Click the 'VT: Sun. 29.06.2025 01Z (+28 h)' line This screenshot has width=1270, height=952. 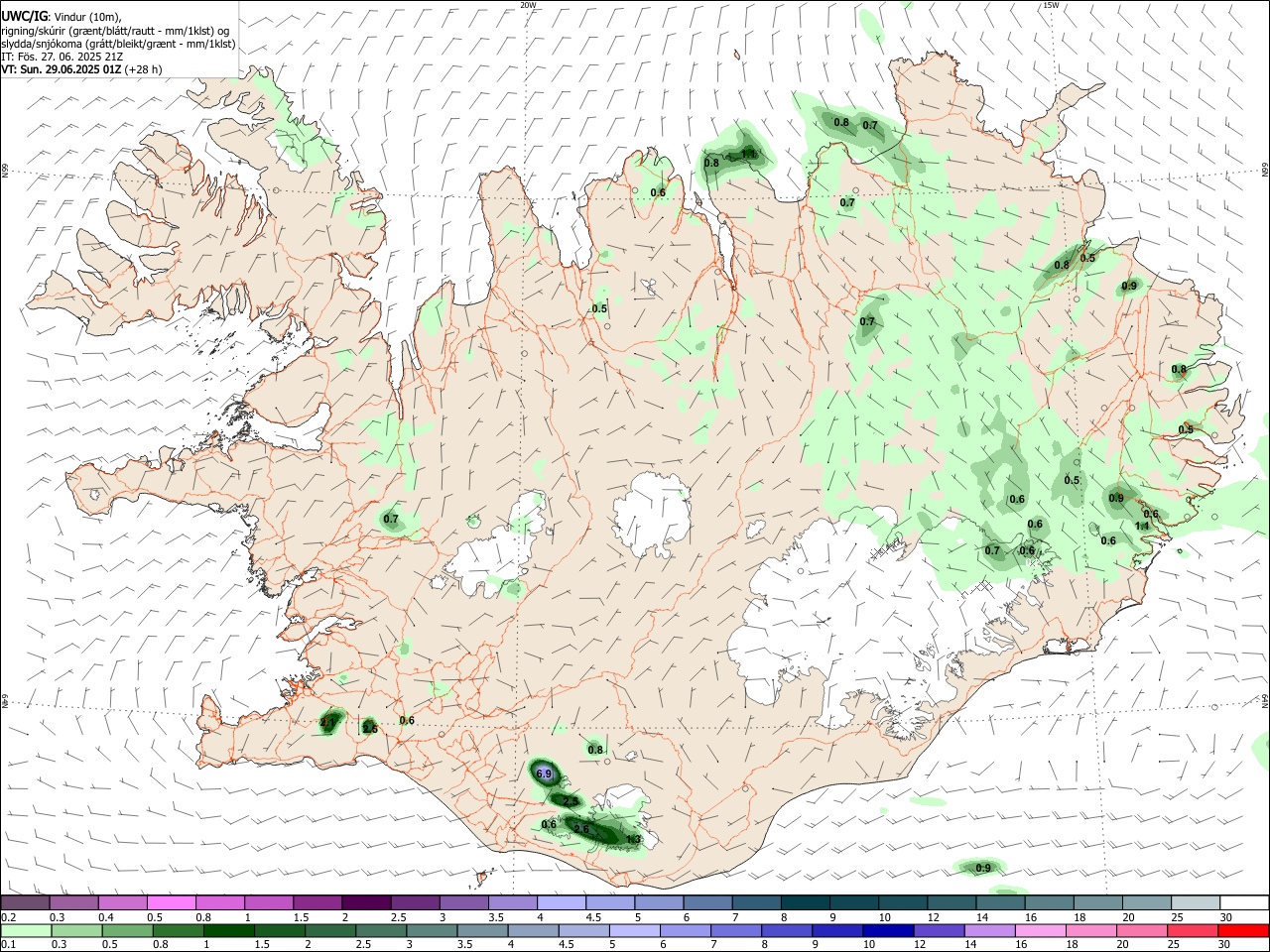[81, 69]
